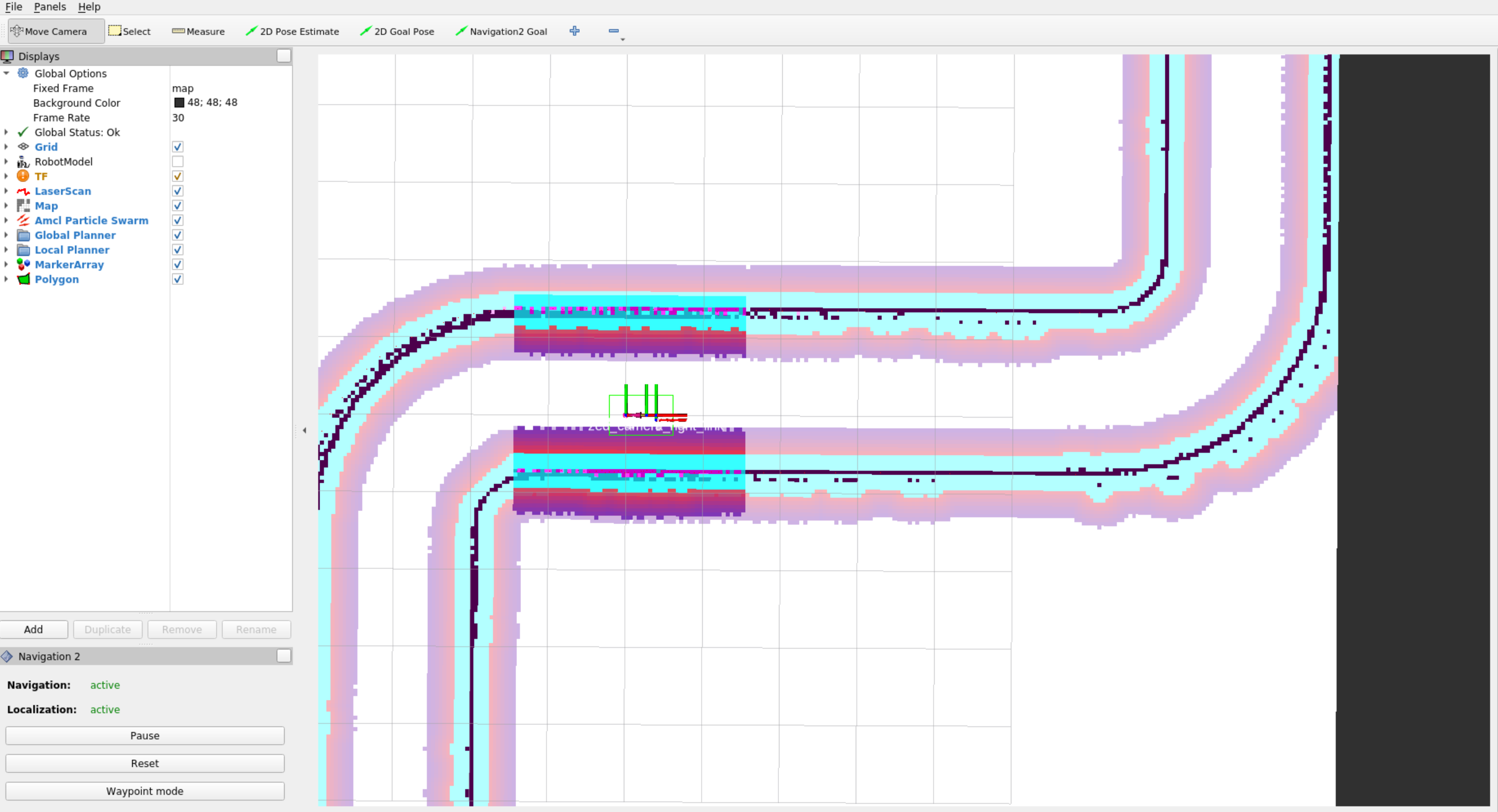Expand the TF display properties
The image size is (1498, 812).
6,176
